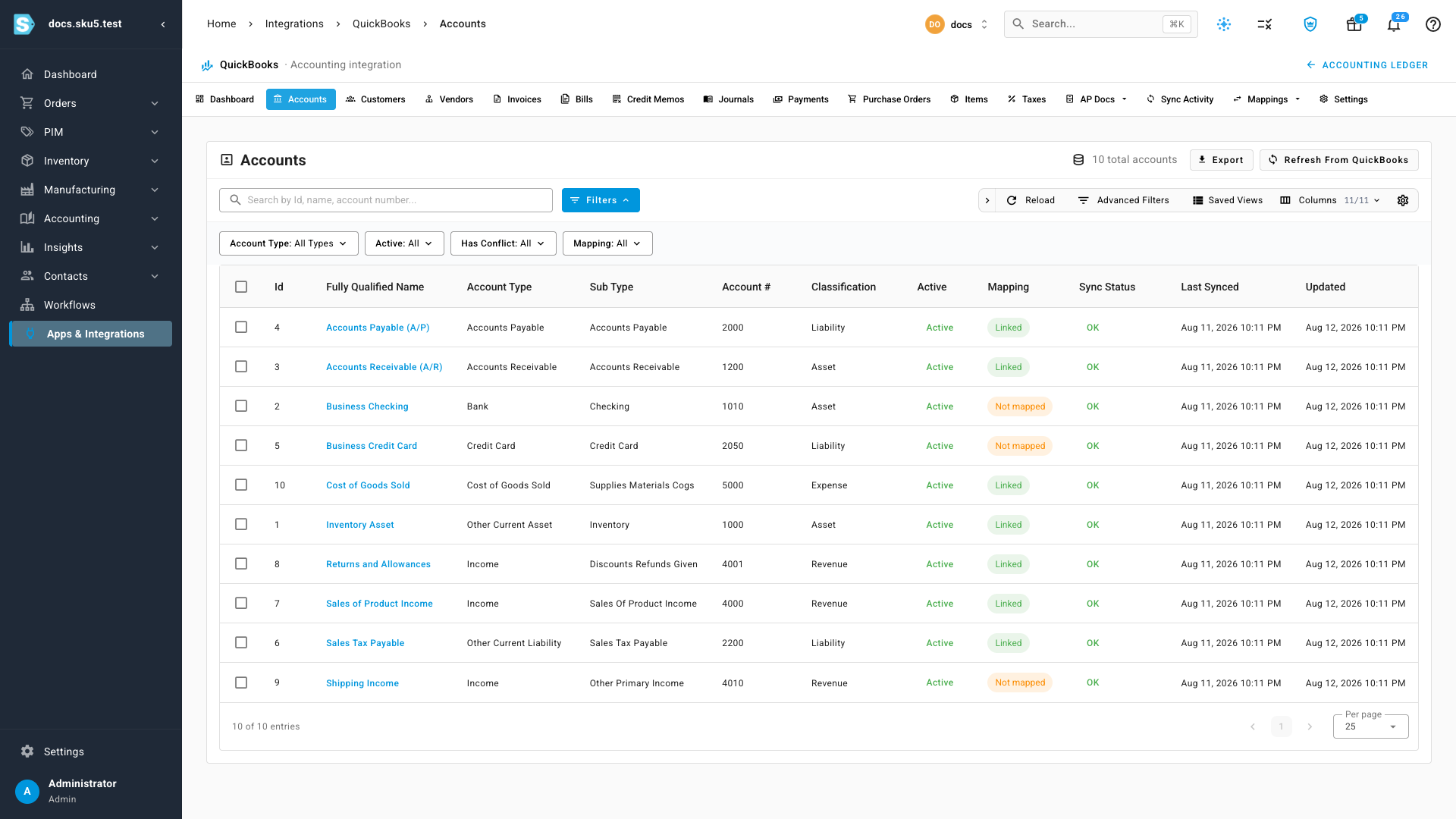1456x819 pixels.
Task: Select page 1 in pagination
Action: click(x=1282, y=726)
